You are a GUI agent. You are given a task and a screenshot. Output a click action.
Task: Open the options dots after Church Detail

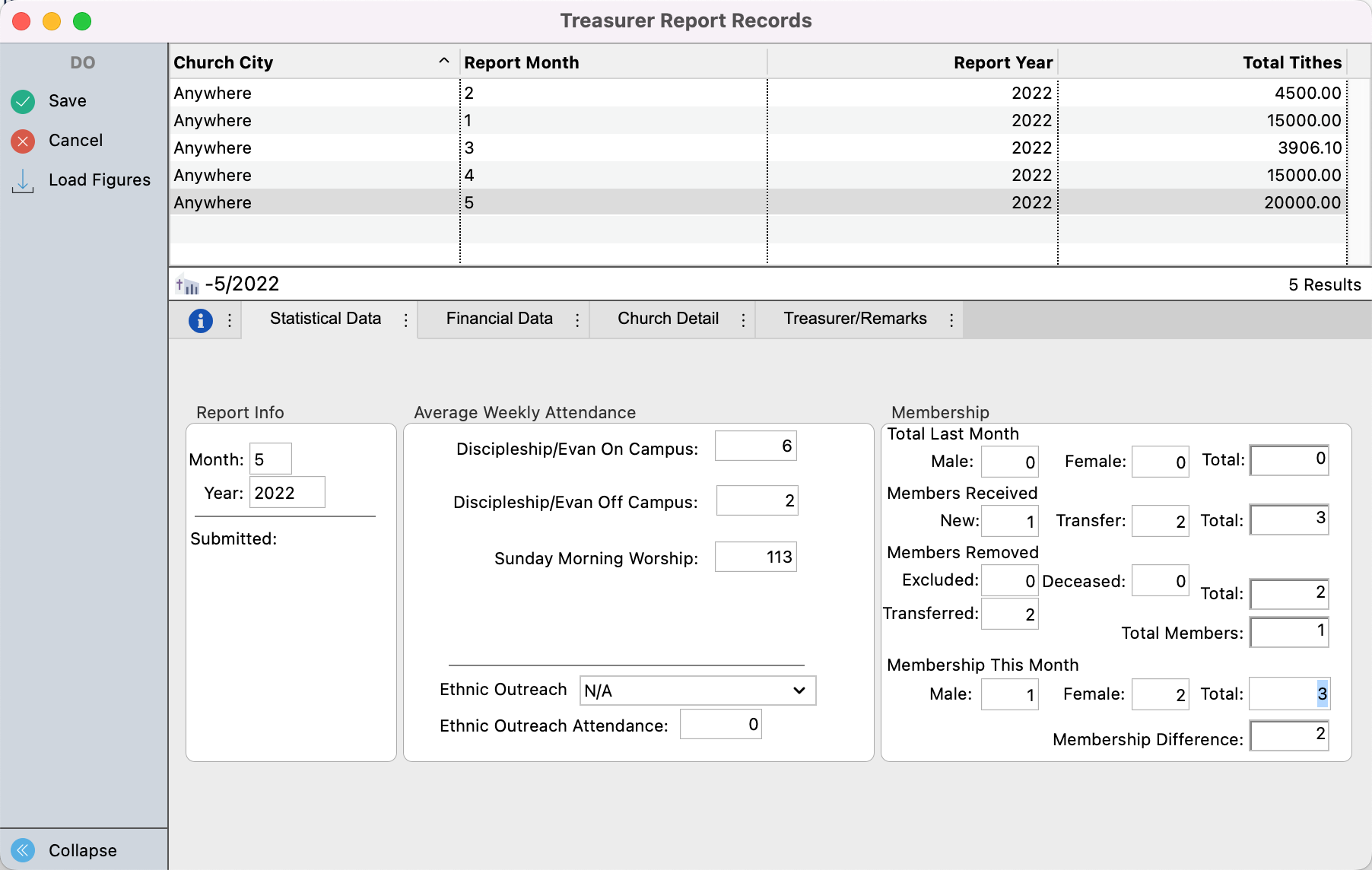point(743,320)
